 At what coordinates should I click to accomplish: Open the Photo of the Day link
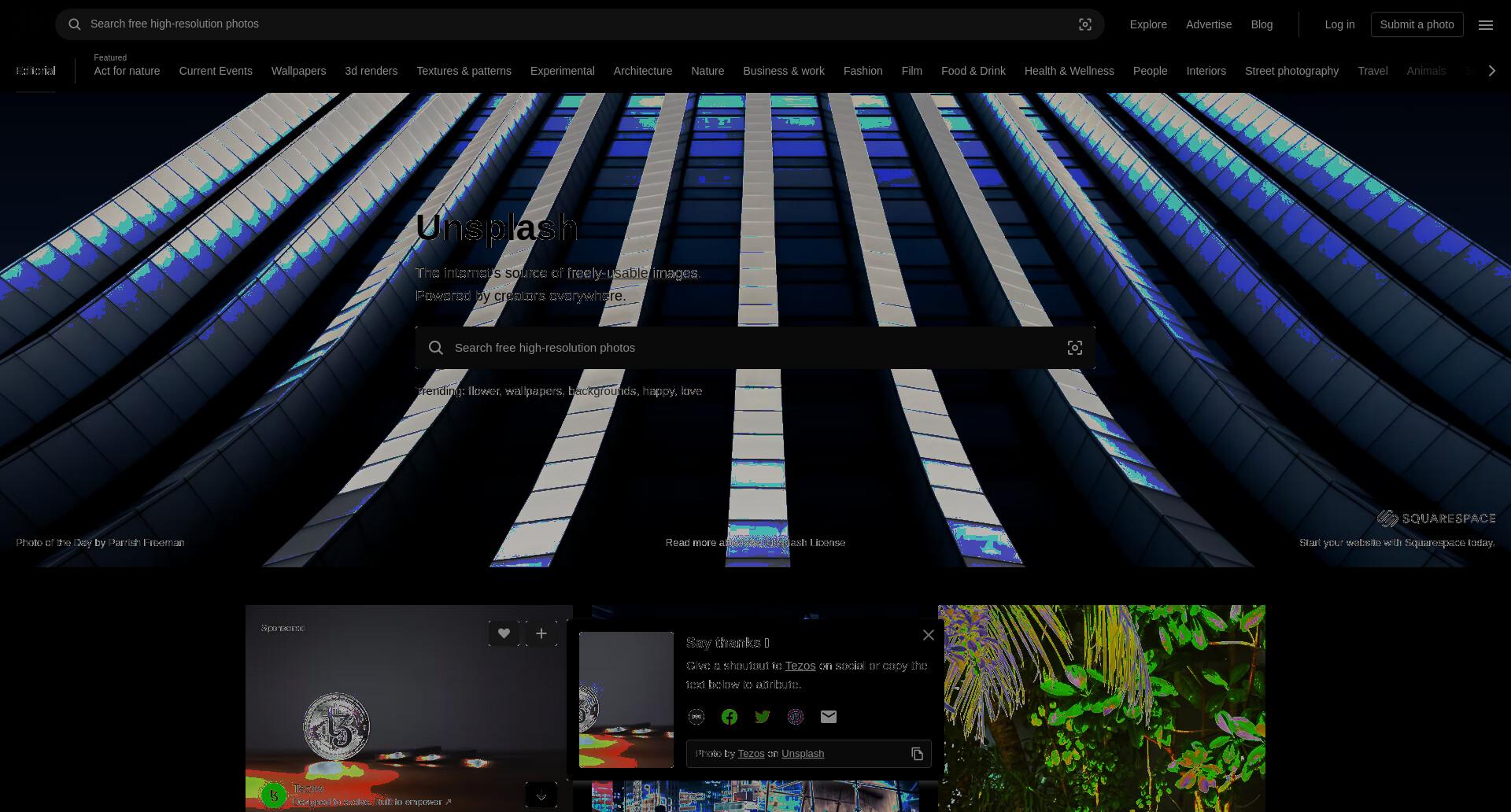[x=54, y=543]
